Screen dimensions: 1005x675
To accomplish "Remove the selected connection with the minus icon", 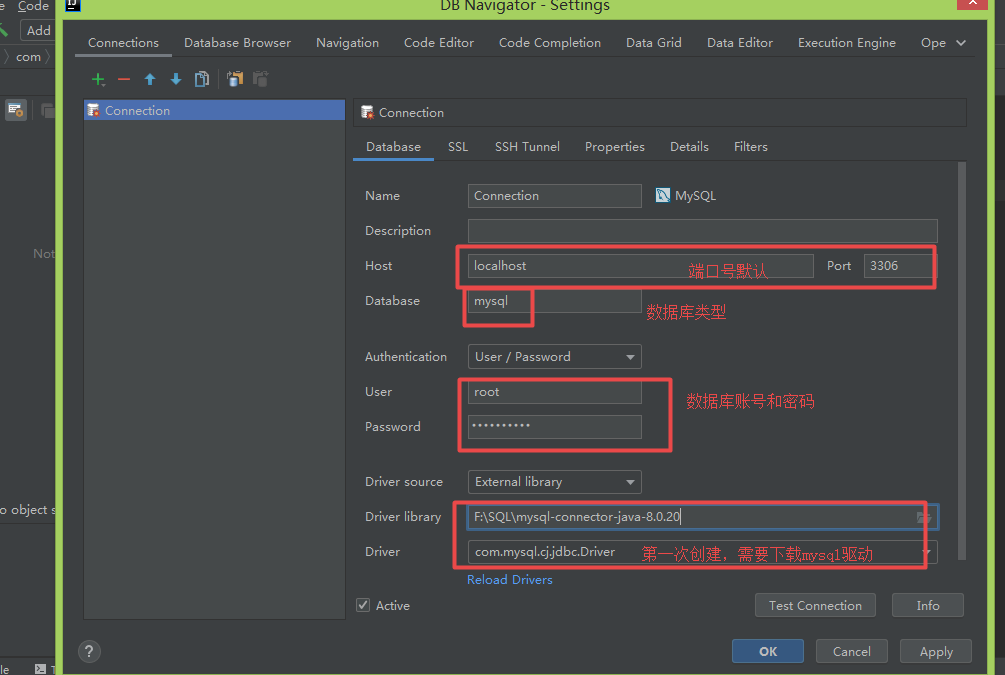I will tap(124, 79).
